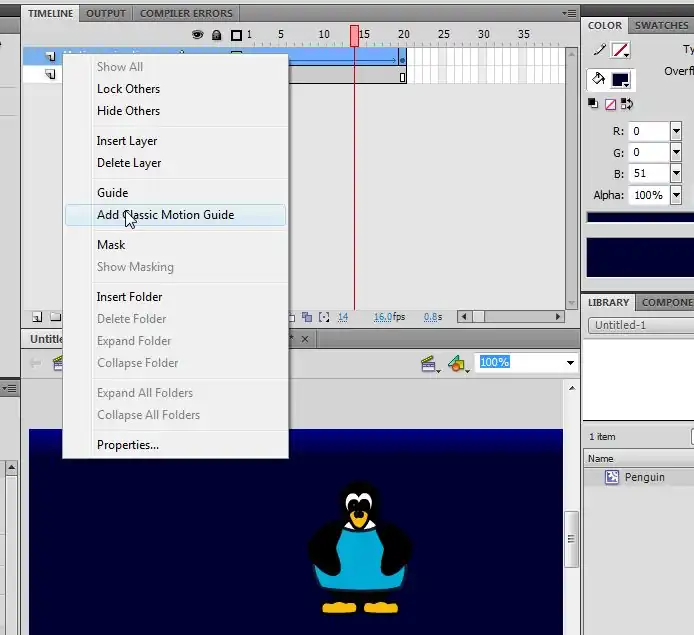
Task: Click the fill color swatch
Action: 620,79
